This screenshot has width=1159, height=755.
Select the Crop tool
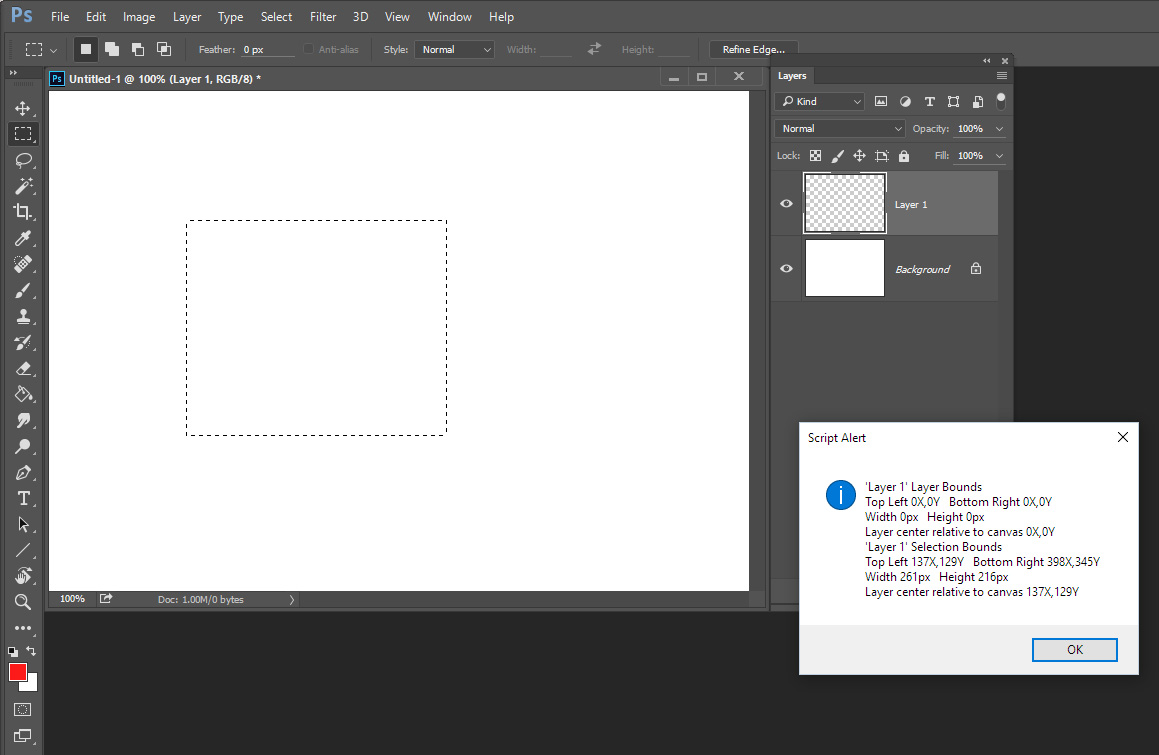click(x=23, y=212)
